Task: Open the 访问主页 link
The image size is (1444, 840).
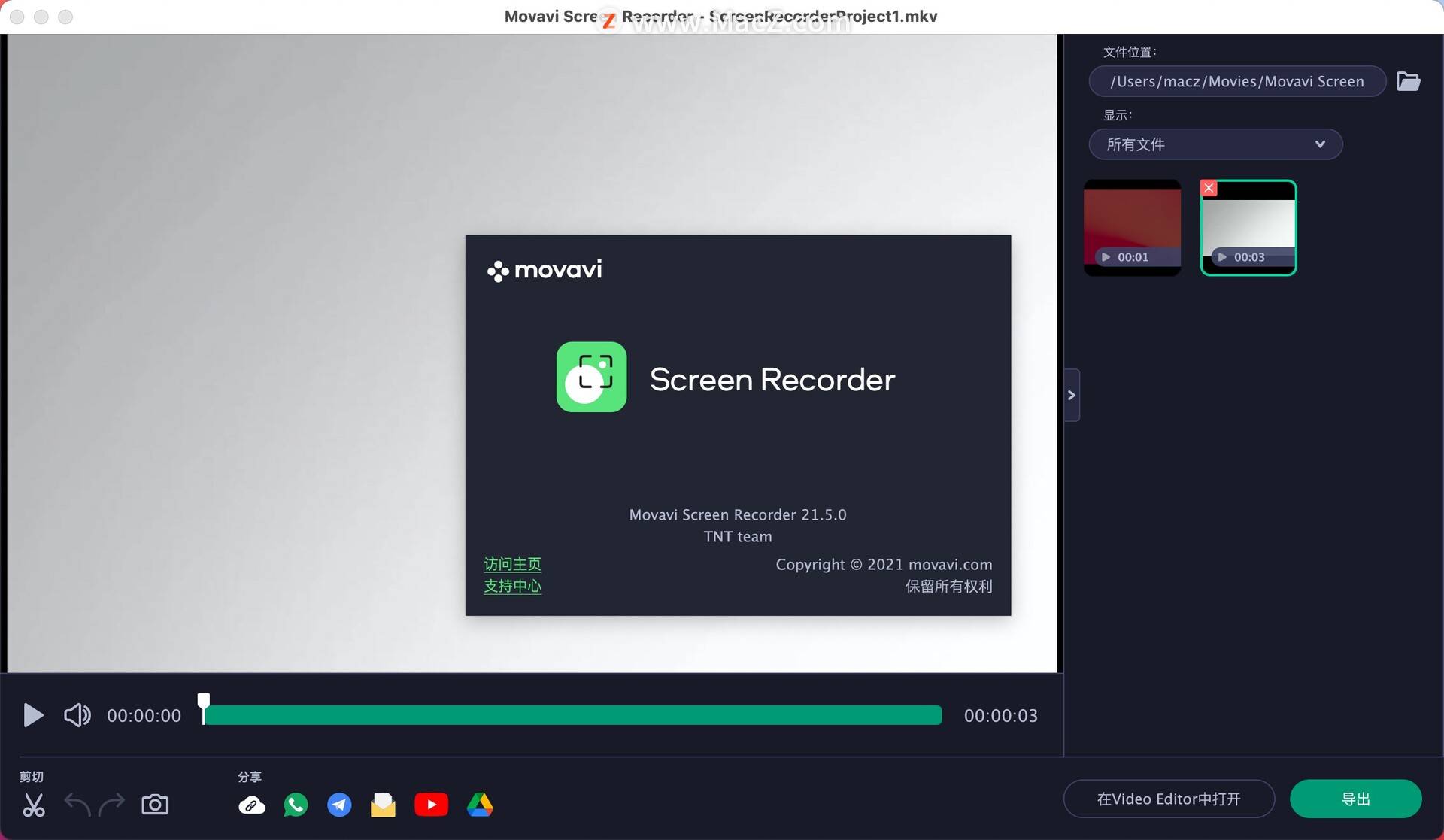Action: click(x=512, y=564)
